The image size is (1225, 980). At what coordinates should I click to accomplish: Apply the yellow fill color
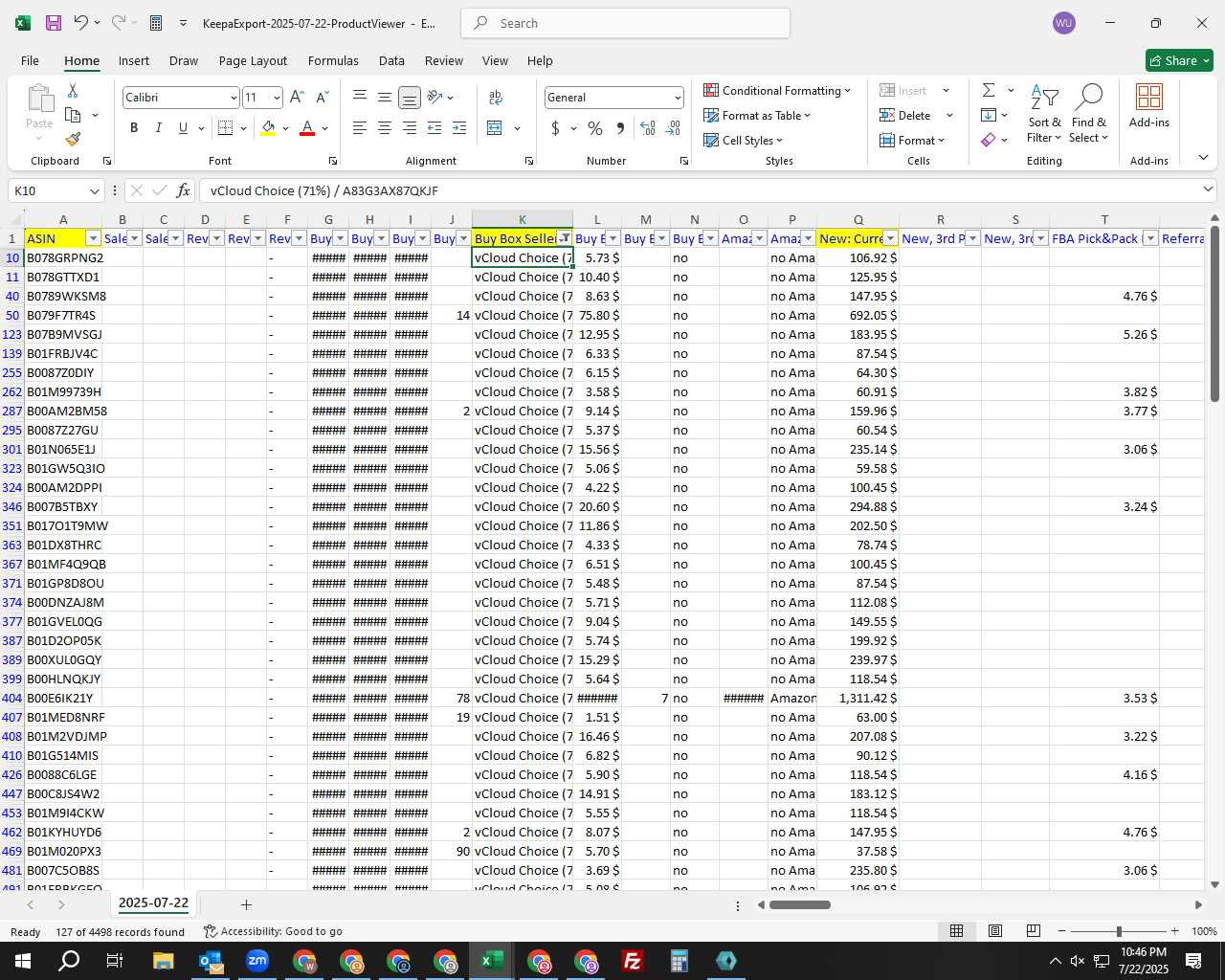(268, 127)
